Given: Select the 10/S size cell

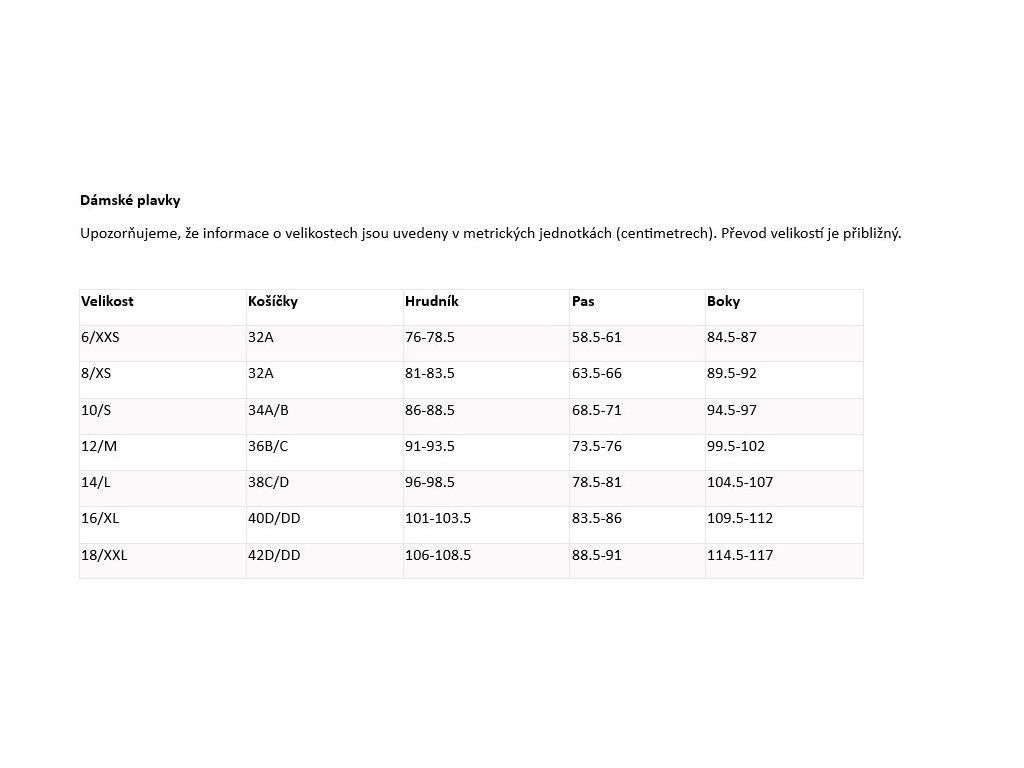Looking at the screenshot, I should pos(96,410).
